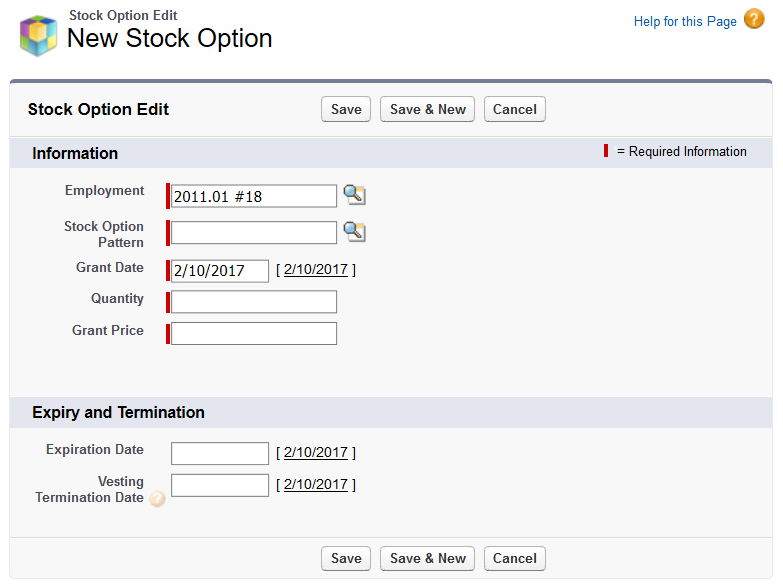Click the Grant Price text field

tap(254, 333)
